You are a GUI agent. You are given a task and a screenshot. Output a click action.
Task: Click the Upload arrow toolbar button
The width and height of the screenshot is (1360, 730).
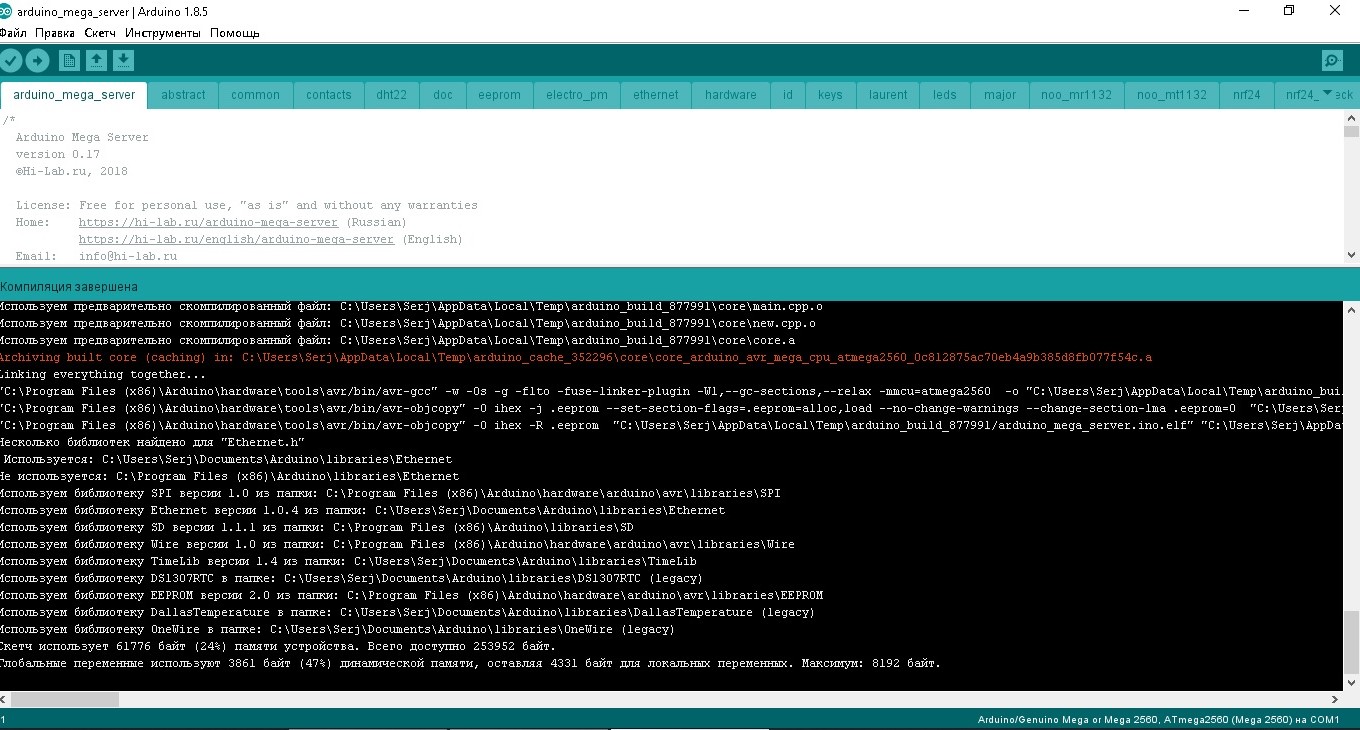pyautogui.click(x=37, y=61)
